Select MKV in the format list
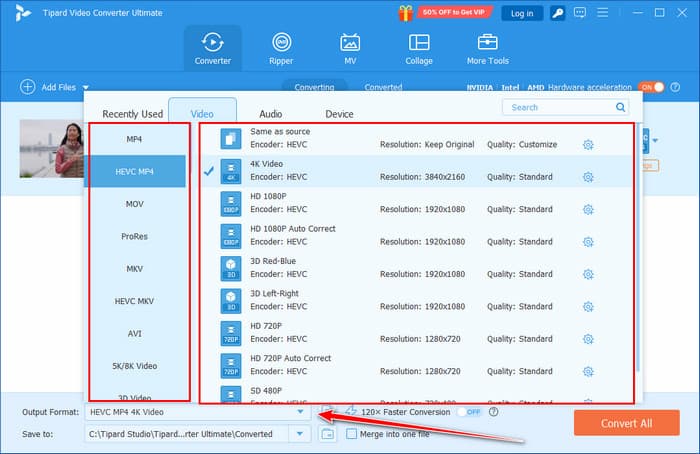 (x=135, y=269)
